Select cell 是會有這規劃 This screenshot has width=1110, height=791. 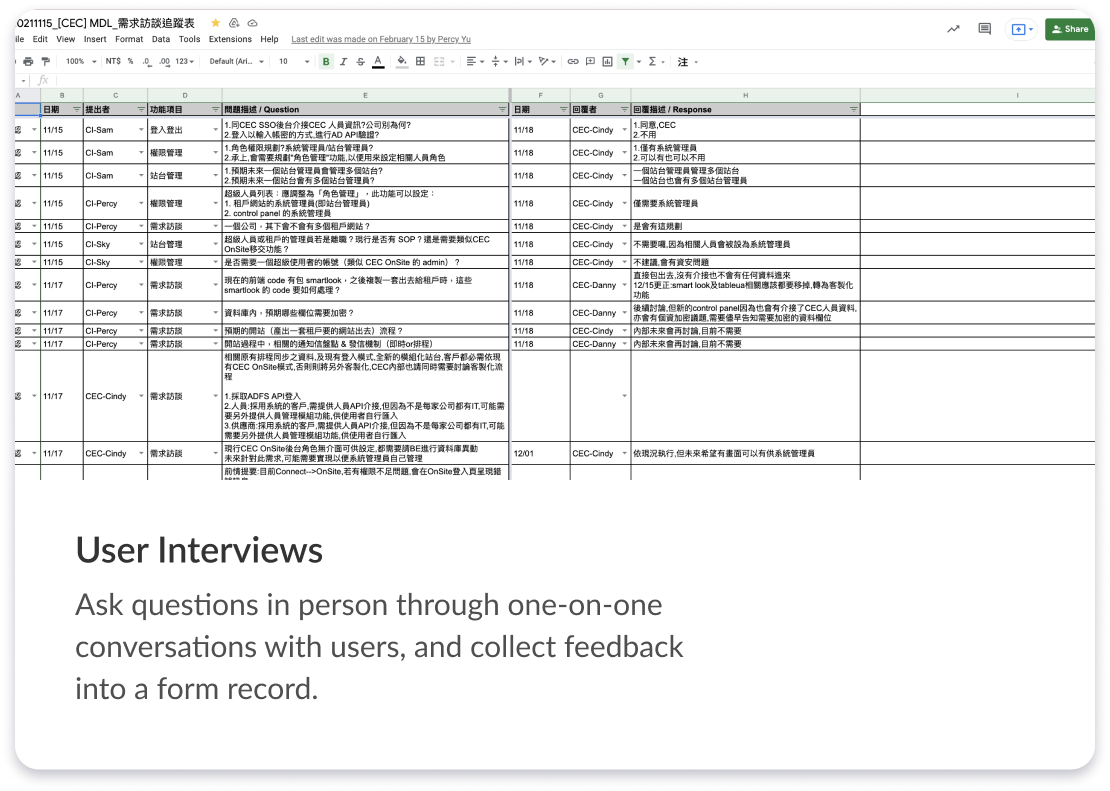[x=745, y=227]
